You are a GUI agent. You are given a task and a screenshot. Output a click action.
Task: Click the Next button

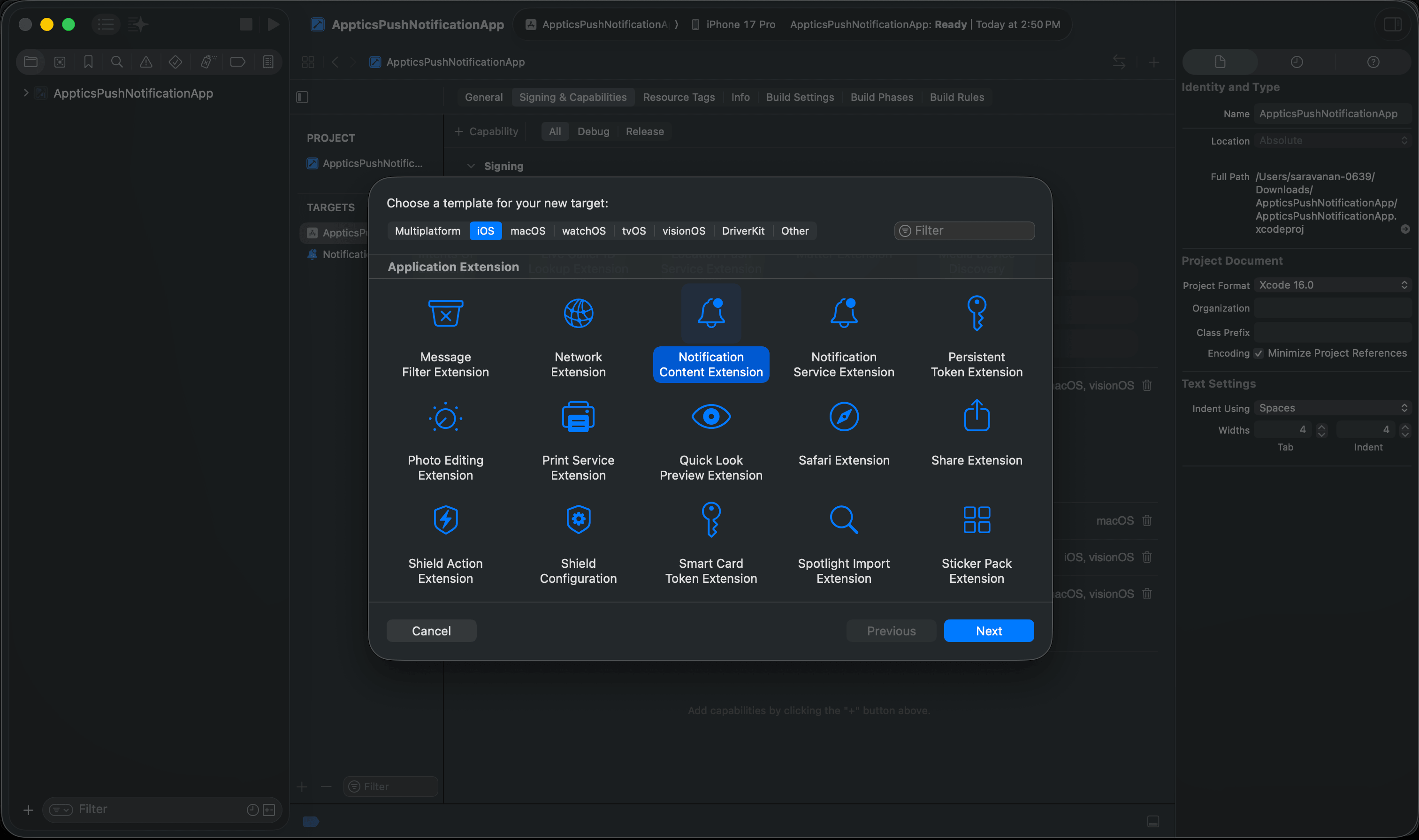[x=988, y=631]
